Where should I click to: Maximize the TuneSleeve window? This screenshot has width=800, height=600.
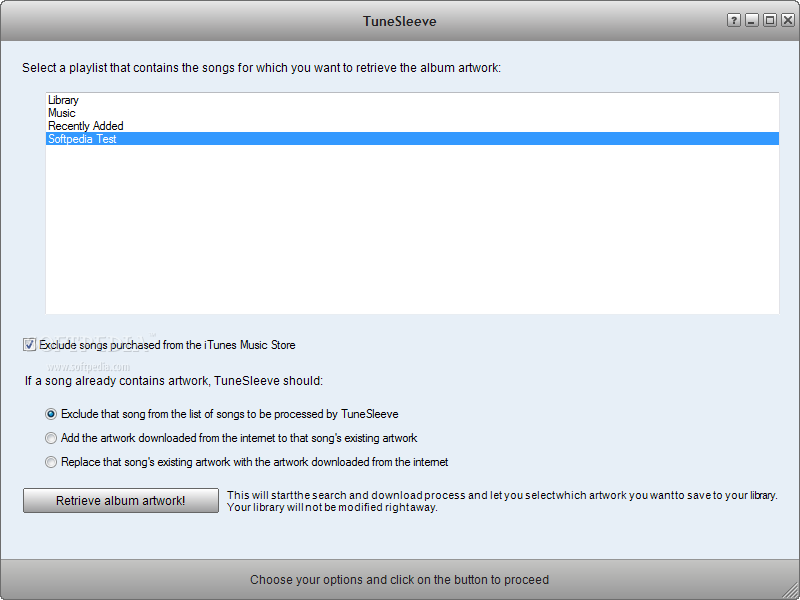coord(770,20)
